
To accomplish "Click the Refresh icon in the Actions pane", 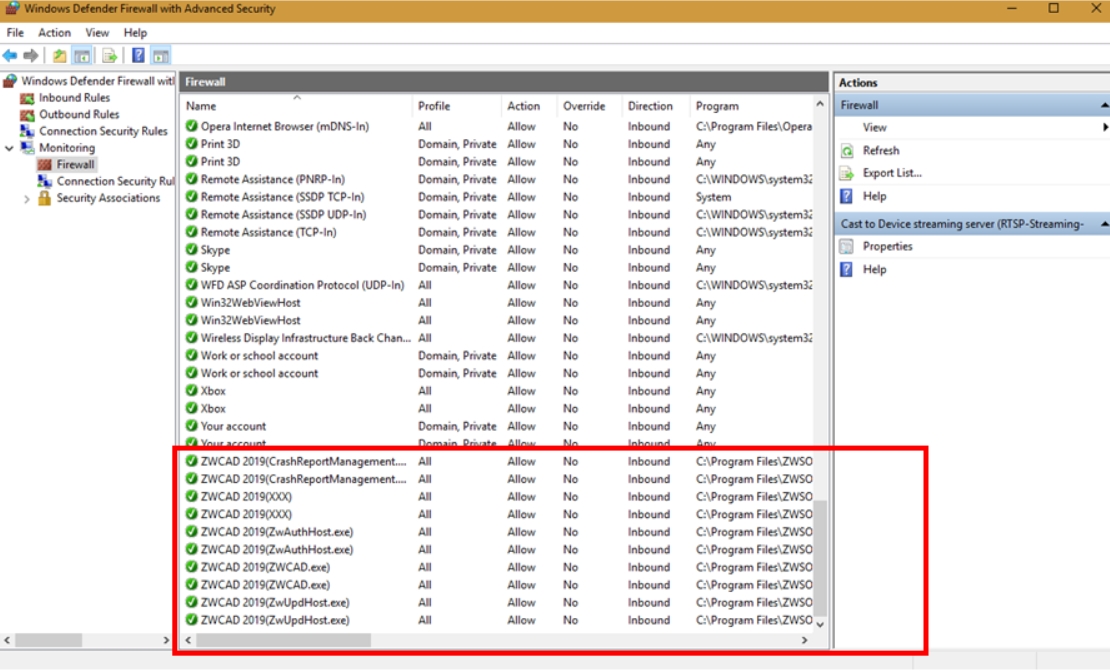I will 847,151.
